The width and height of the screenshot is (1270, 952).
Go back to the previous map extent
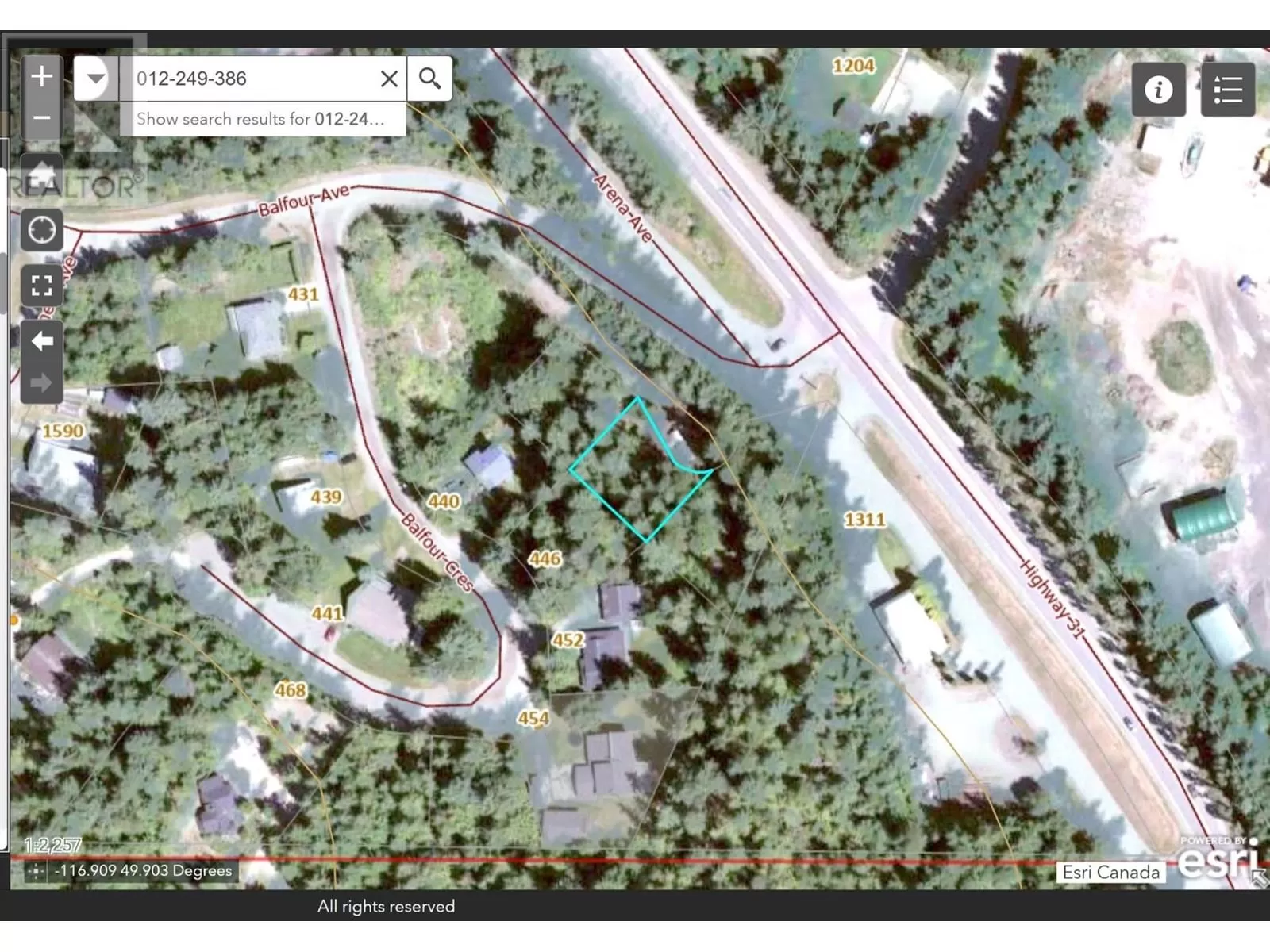pyautogui.click(x=41, y=341)
